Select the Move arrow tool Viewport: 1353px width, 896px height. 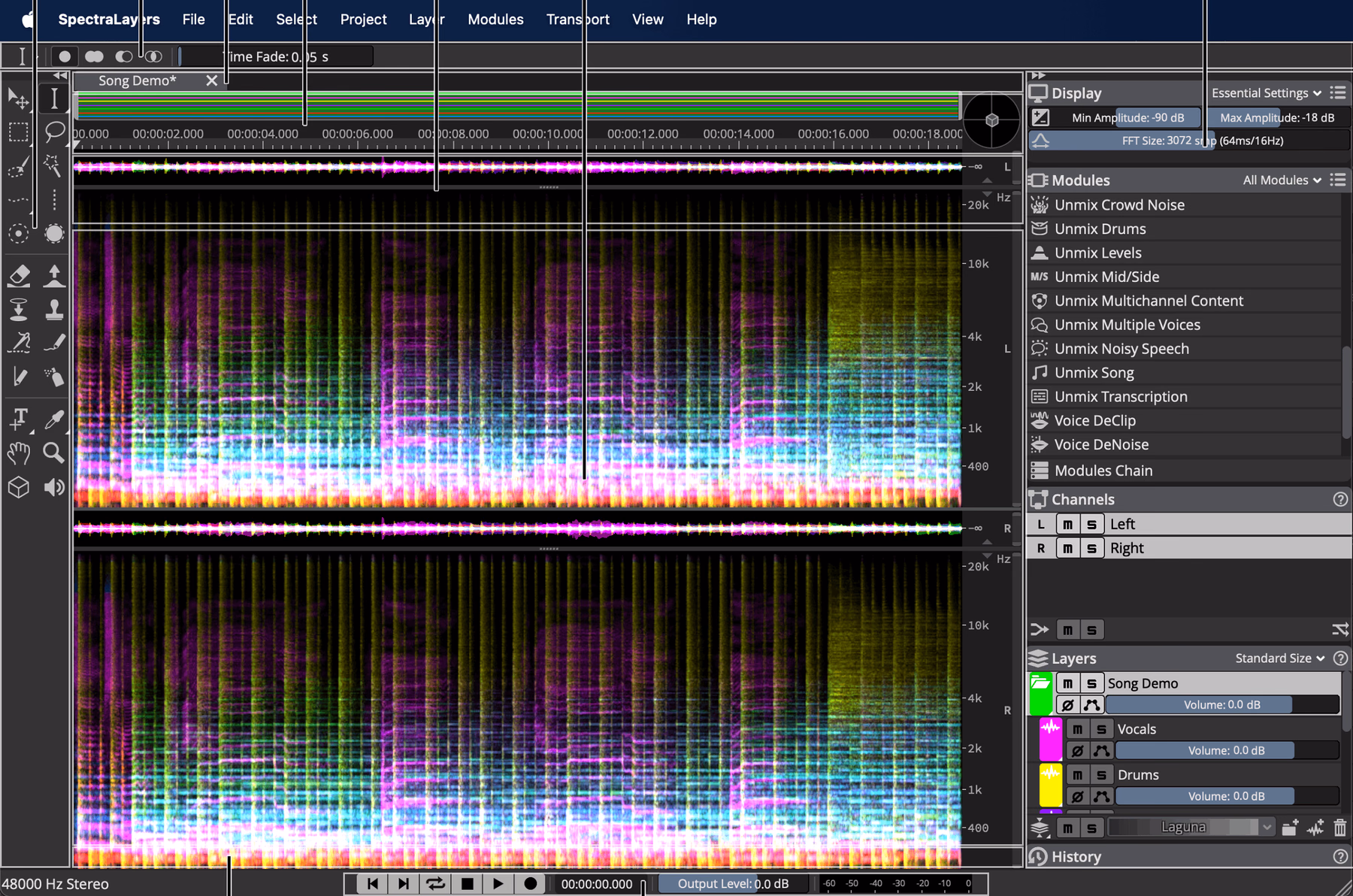[19, 98]
